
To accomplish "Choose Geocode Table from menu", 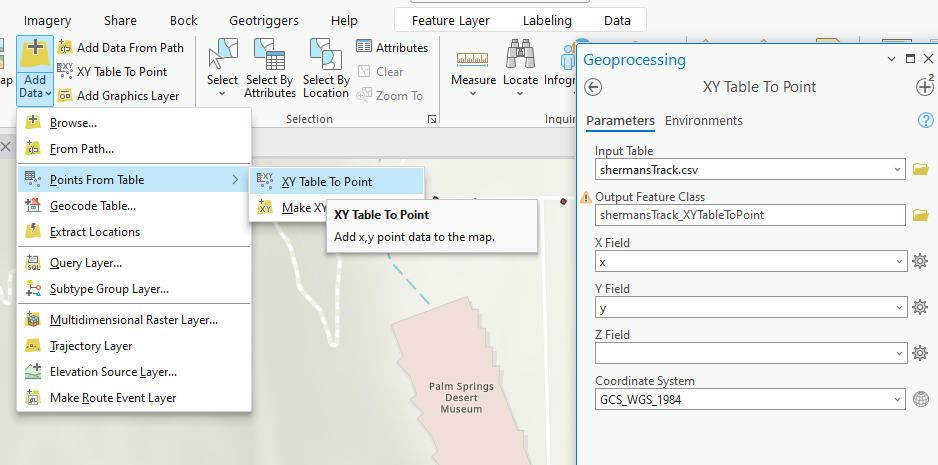I will [92, 206].
